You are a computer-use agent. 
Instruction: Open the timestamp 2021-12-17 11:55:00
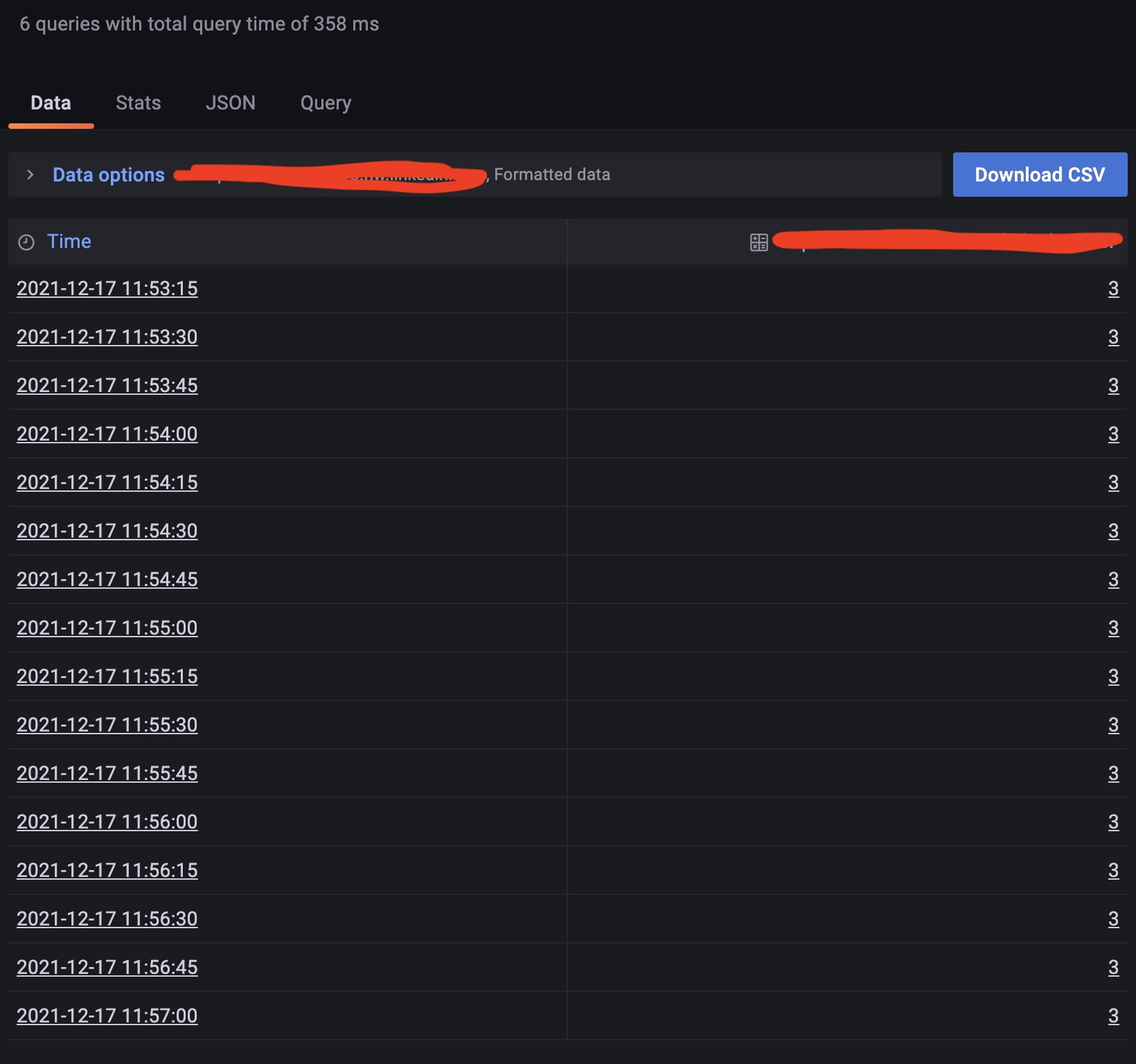pos(107,628)
